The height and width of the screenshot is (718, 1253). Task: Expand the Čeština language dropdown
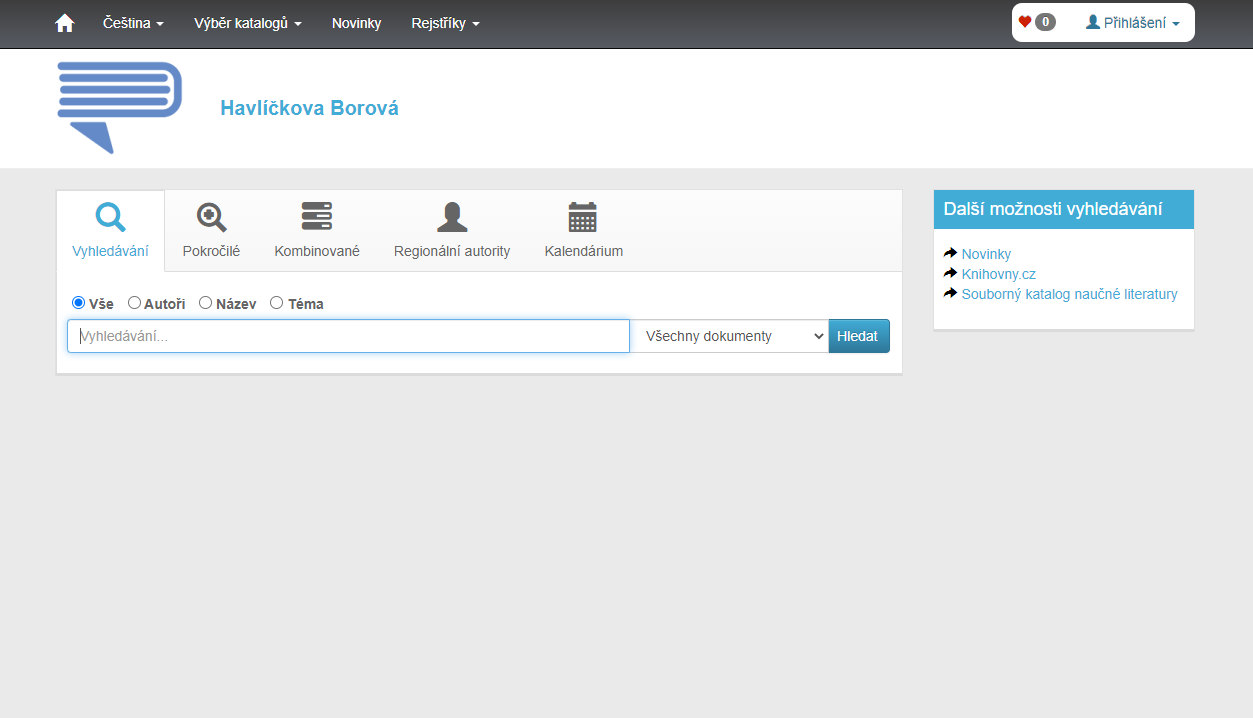pos(133,23)
